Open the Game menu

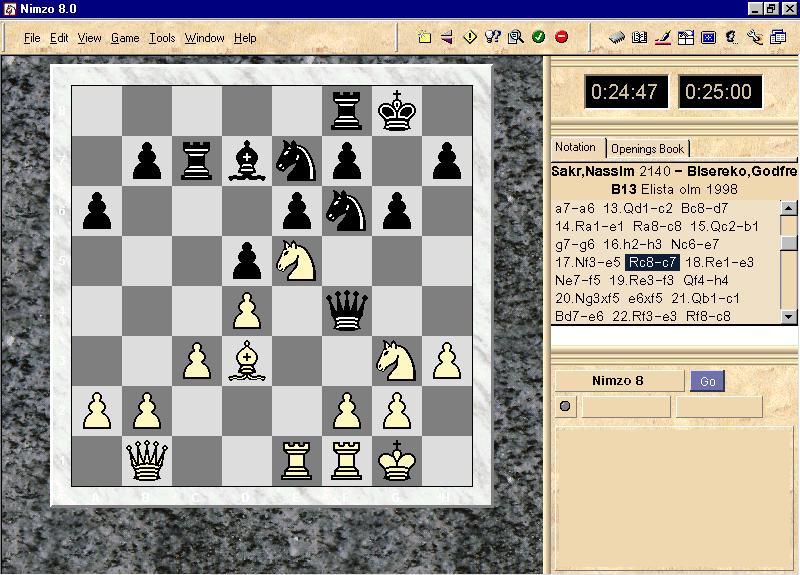point(125,38)
